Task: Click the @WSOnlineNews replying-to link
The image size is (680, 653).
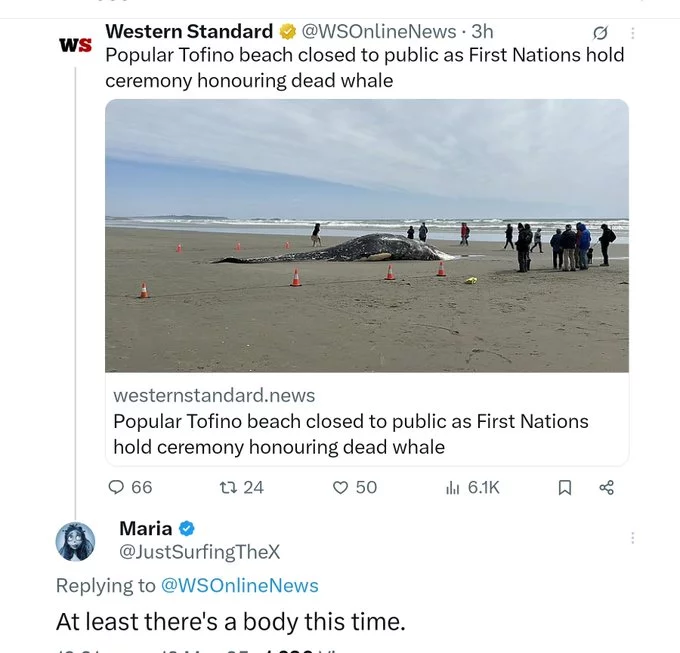Action: tap(239, 585)
